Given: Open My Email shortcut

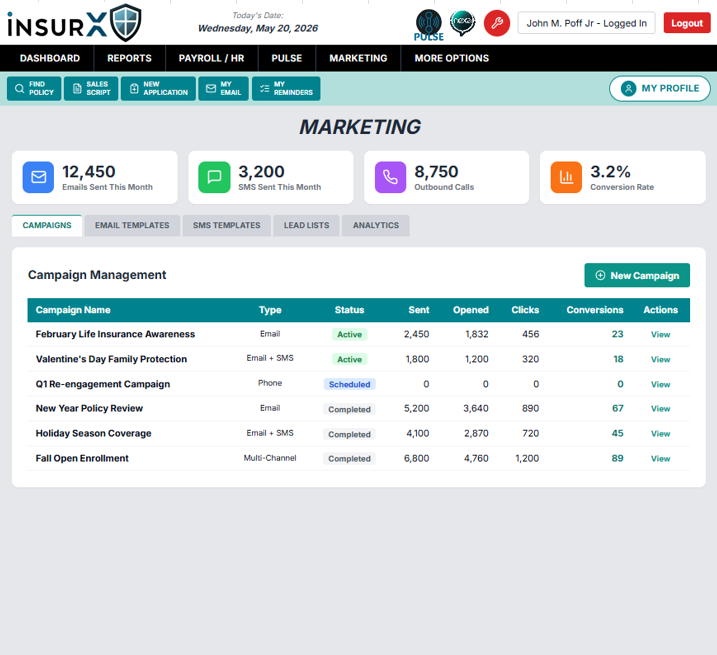Looking at the screenshot, I should point(224,88).
